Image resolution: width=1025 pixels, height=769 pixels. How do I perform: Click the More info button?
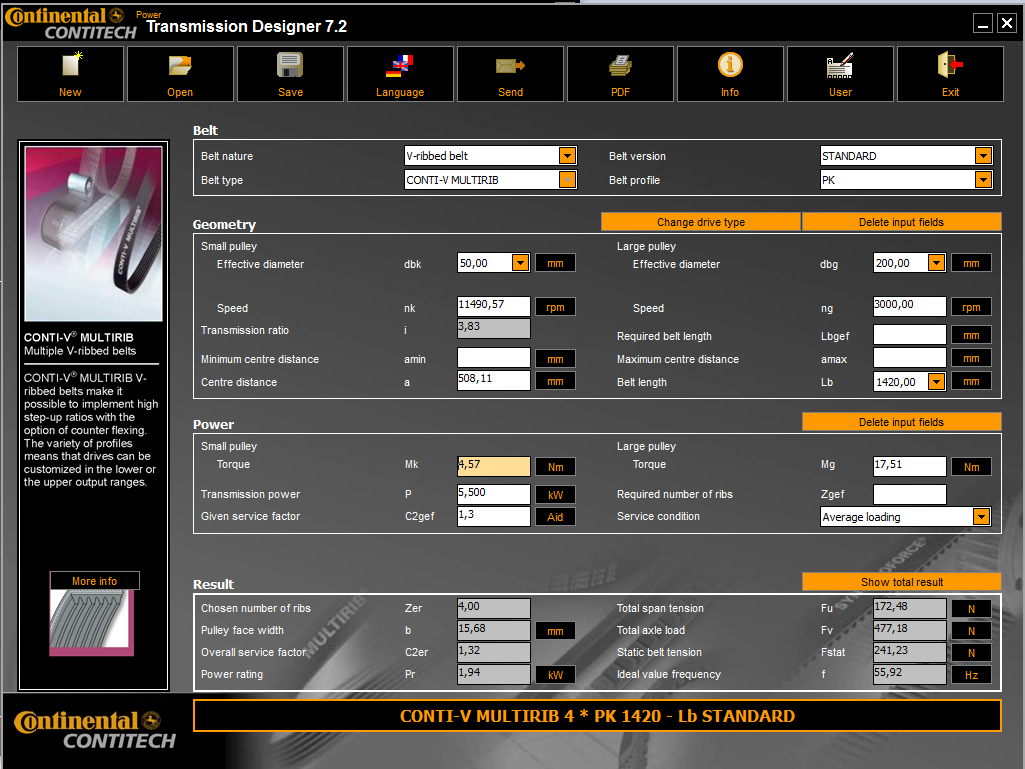tap(95, 581)
